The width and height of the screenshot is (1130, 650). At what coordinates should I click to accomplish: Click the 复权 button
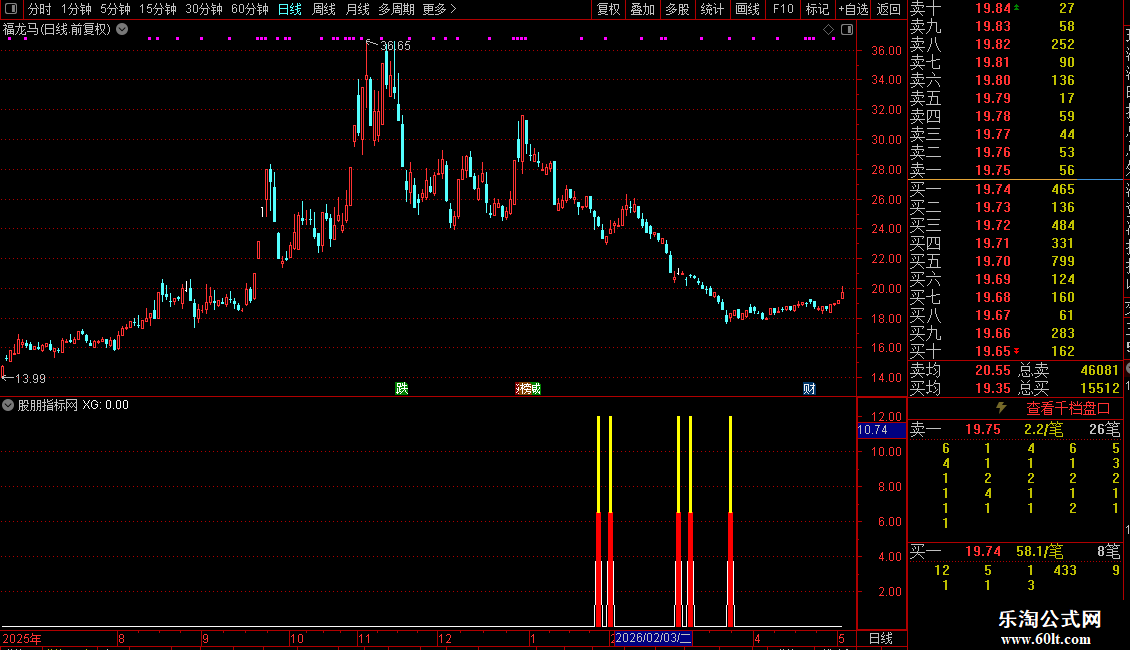[608, 9]
